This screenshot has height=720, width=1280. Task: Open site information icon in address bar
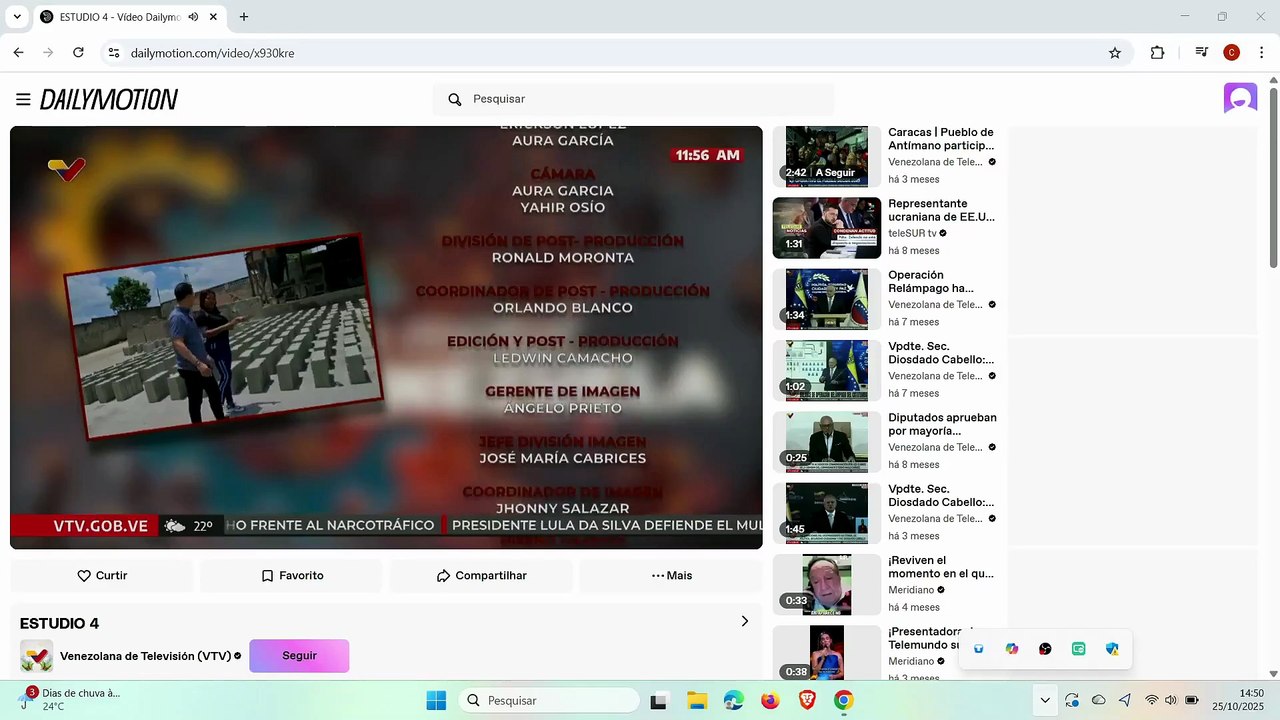click(114, 53)
